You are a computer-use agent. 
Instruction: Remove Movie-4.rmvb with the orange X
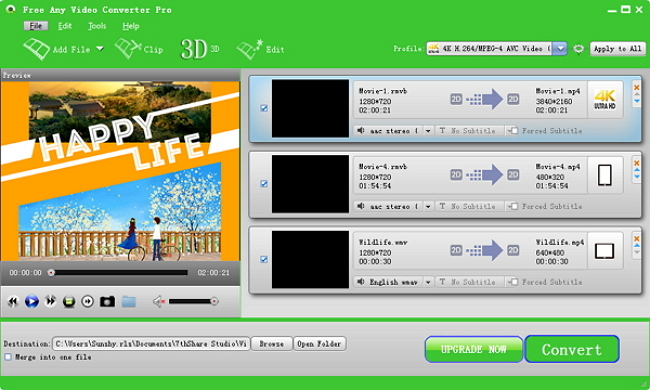[637, 163]
